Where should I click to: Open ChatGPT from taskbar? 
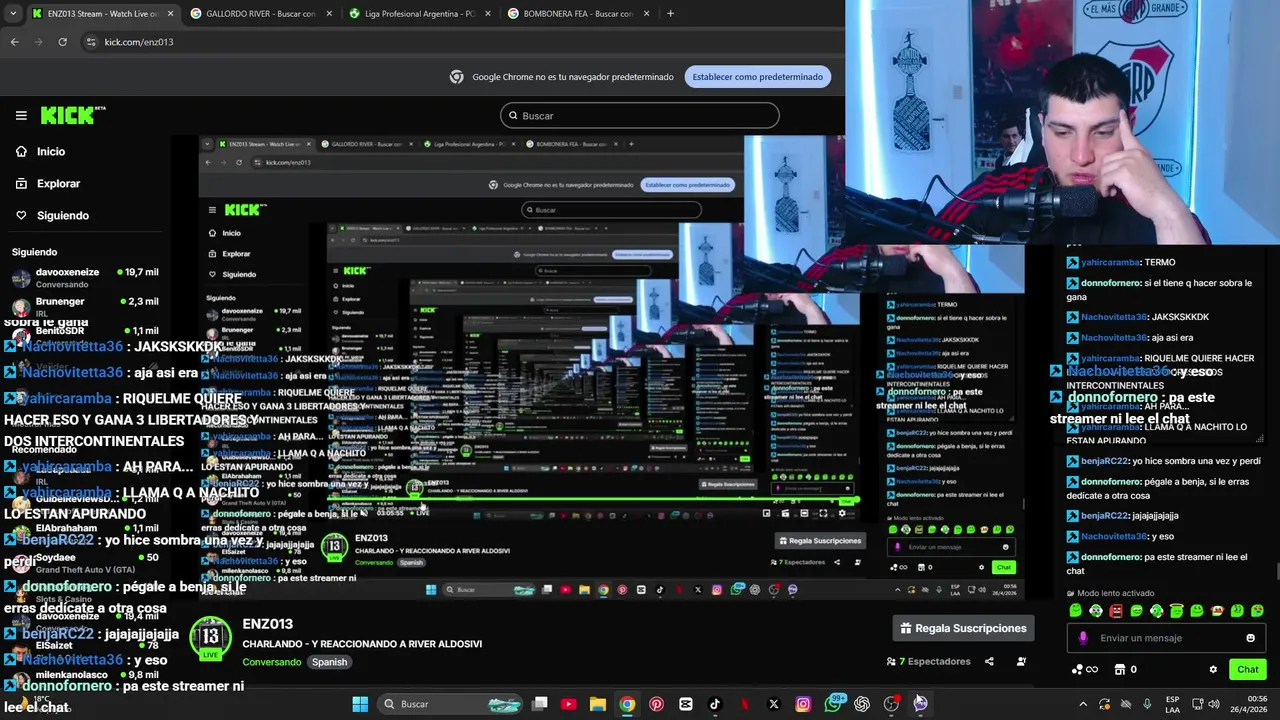862,704
